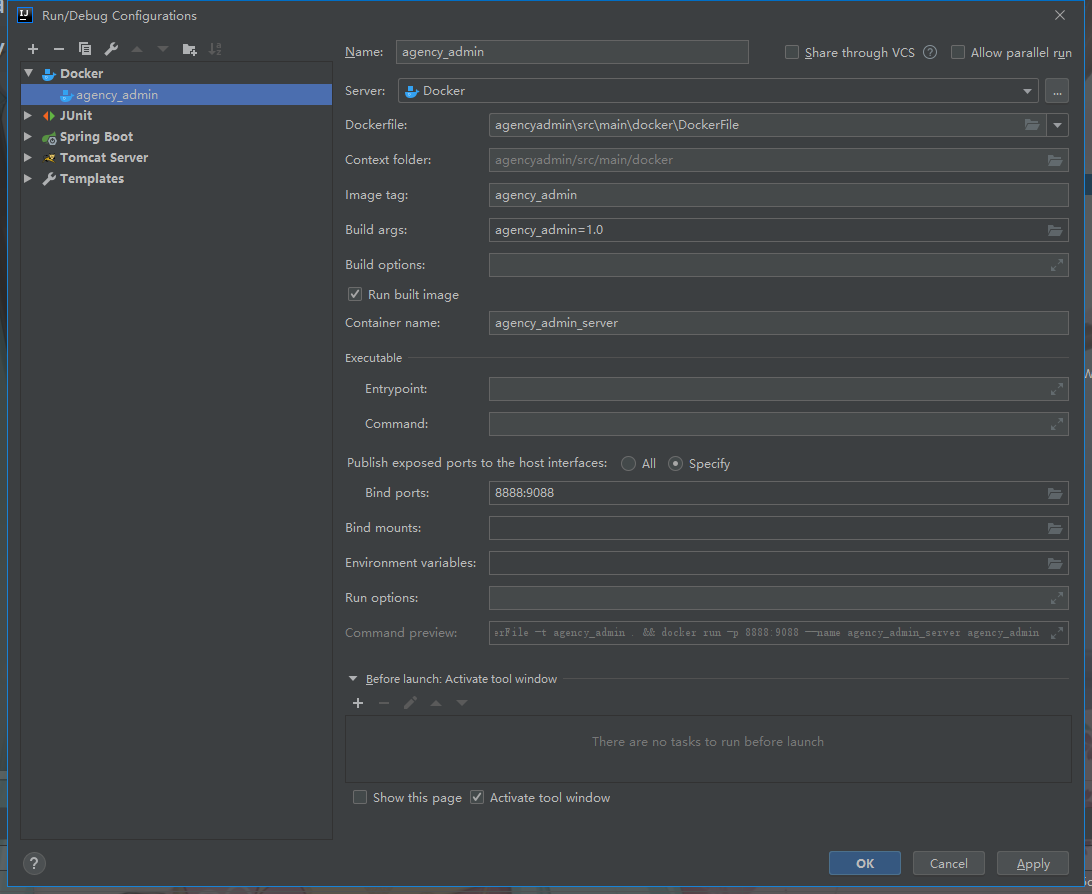This screenshot has height=894, width=1092.
Task: Move the configuration down in the toolbar
Action: click(x=163, y=49)
